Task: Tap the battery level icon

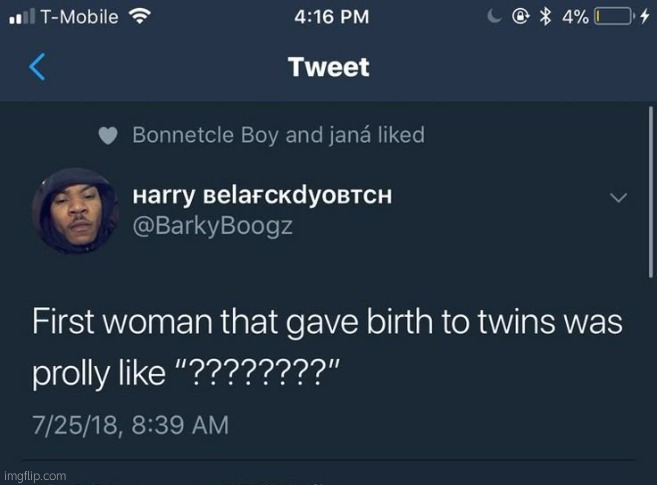Action: (613, 17)
